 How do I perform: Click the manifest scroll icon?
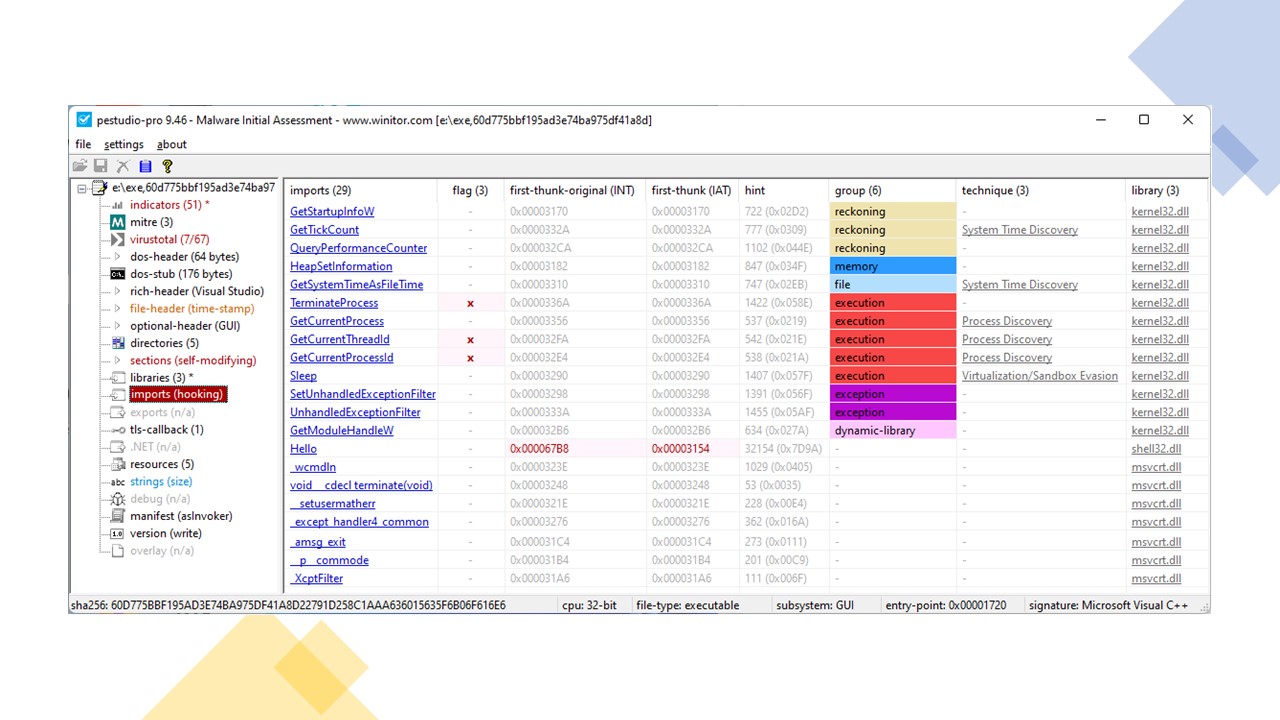[x=117, y=516]
